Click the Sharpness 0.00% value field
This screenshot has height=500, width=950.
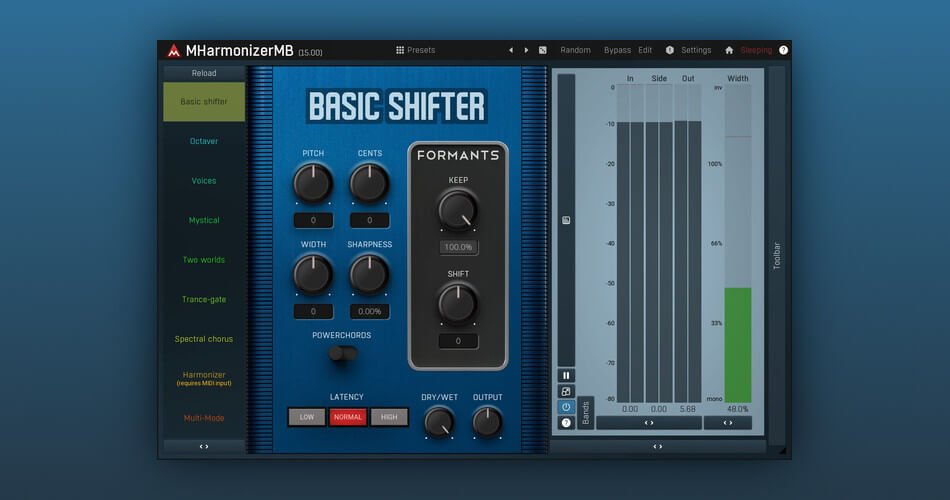click(x=370, y=312)
